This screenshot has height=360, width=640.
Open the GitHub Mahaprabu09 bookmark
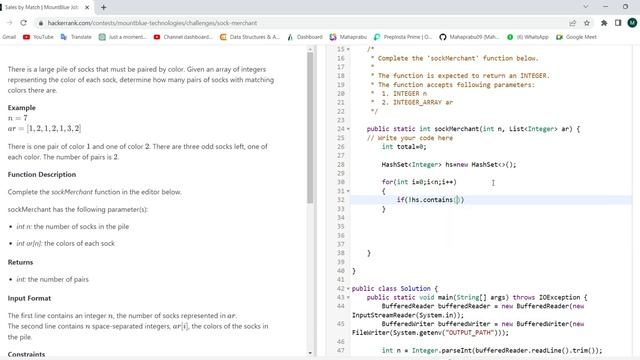[469, 37]
